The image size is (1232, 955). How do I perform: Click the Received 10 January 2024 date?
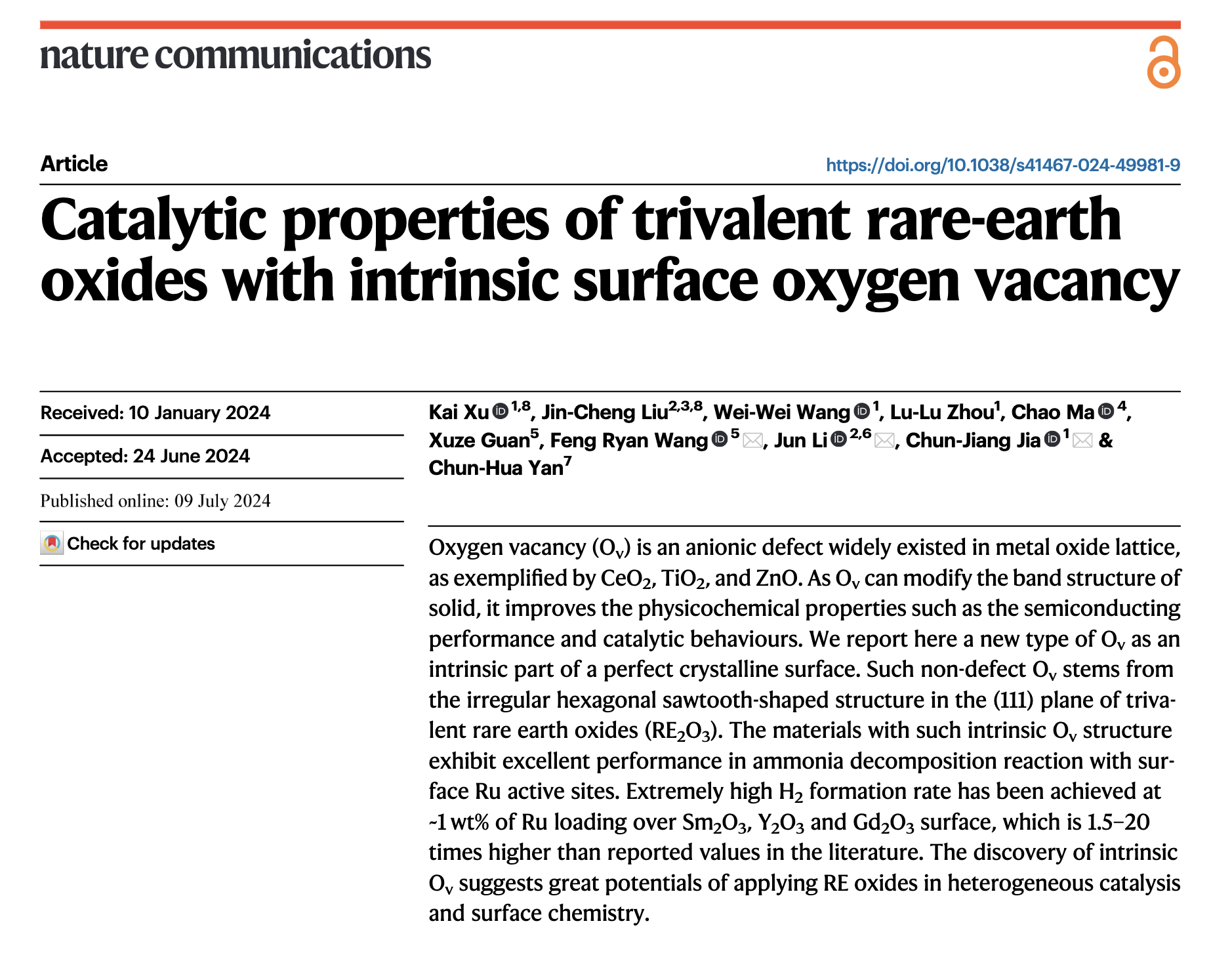pyautogui.click(x=155, y=413)
